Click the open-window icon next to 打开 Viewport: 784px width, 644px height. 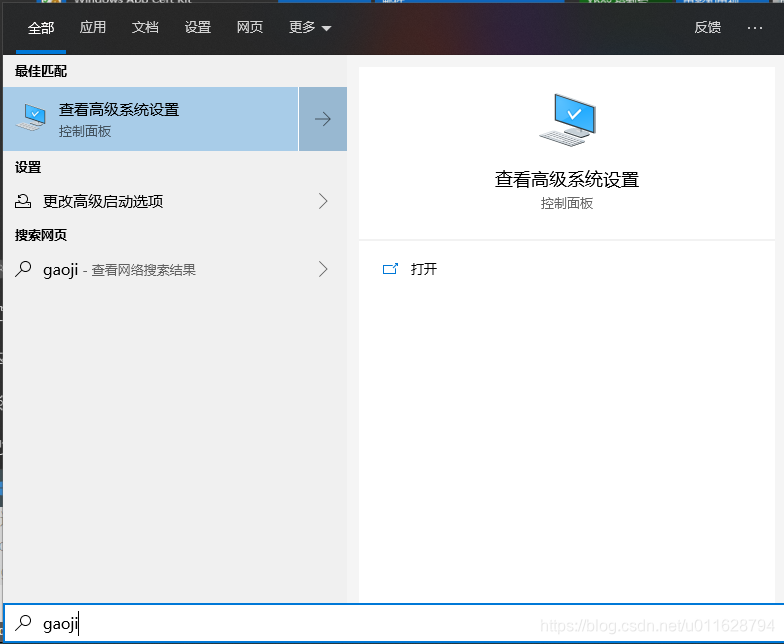click(390, 269)
